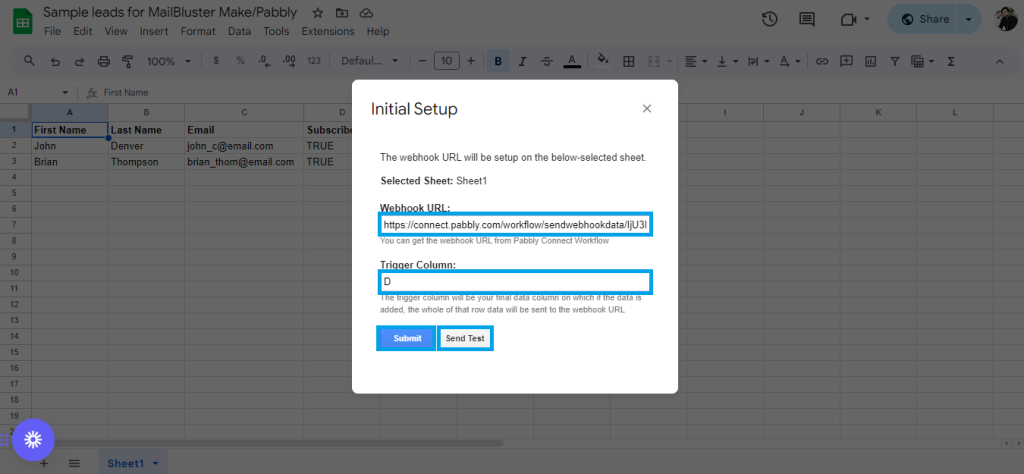Open the move-to-folder icon

pos(342,13)
